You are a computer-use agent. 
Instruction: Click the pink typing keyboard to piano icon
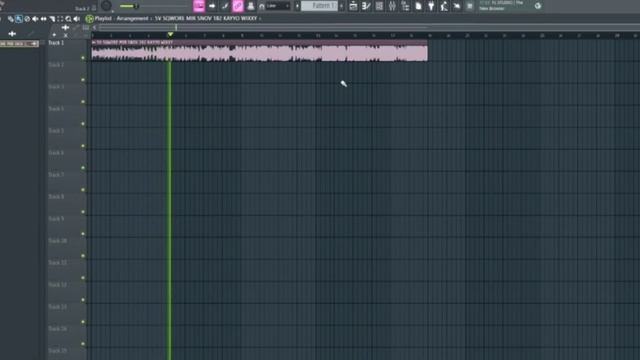coord(199,6)
